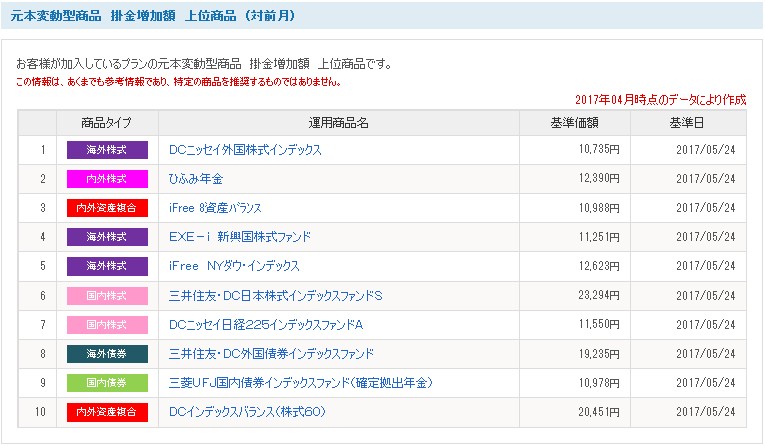Select the price 11,251円
Screen dimensions: 765x446
[599, 237]
